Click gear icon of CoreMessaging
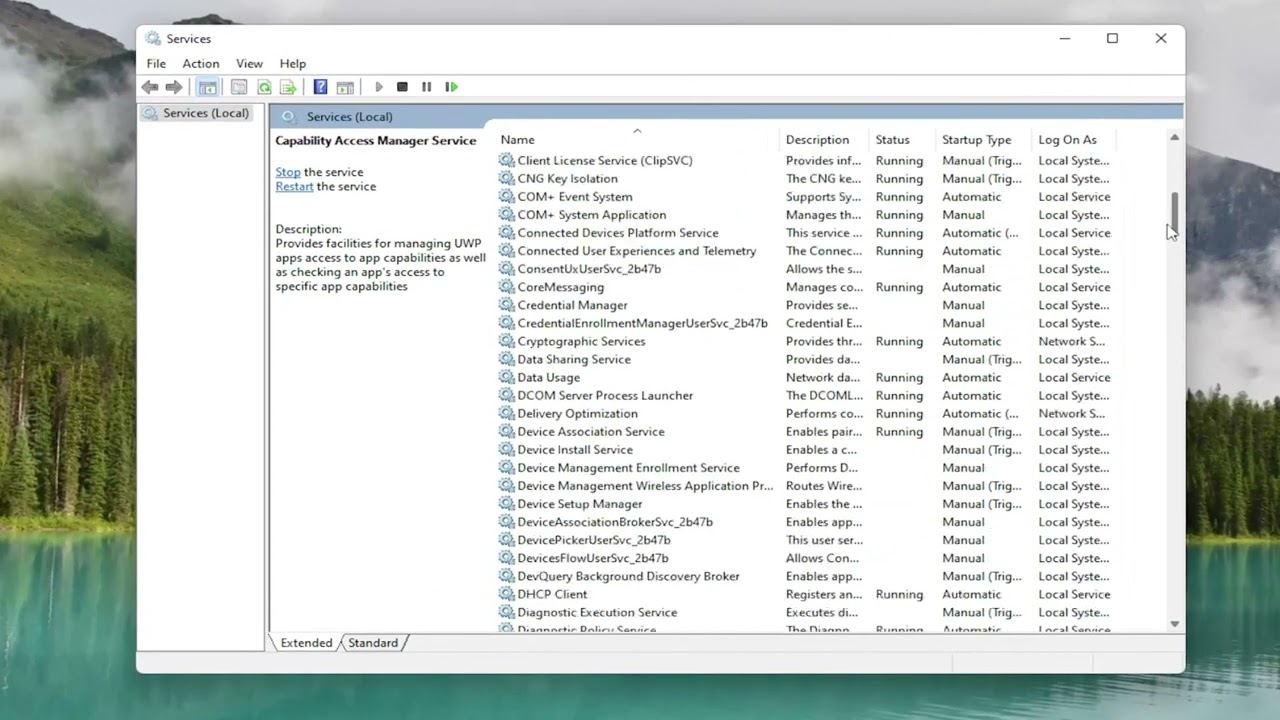This screenshot has height=720, width=1280. click(x=507, y=287)
